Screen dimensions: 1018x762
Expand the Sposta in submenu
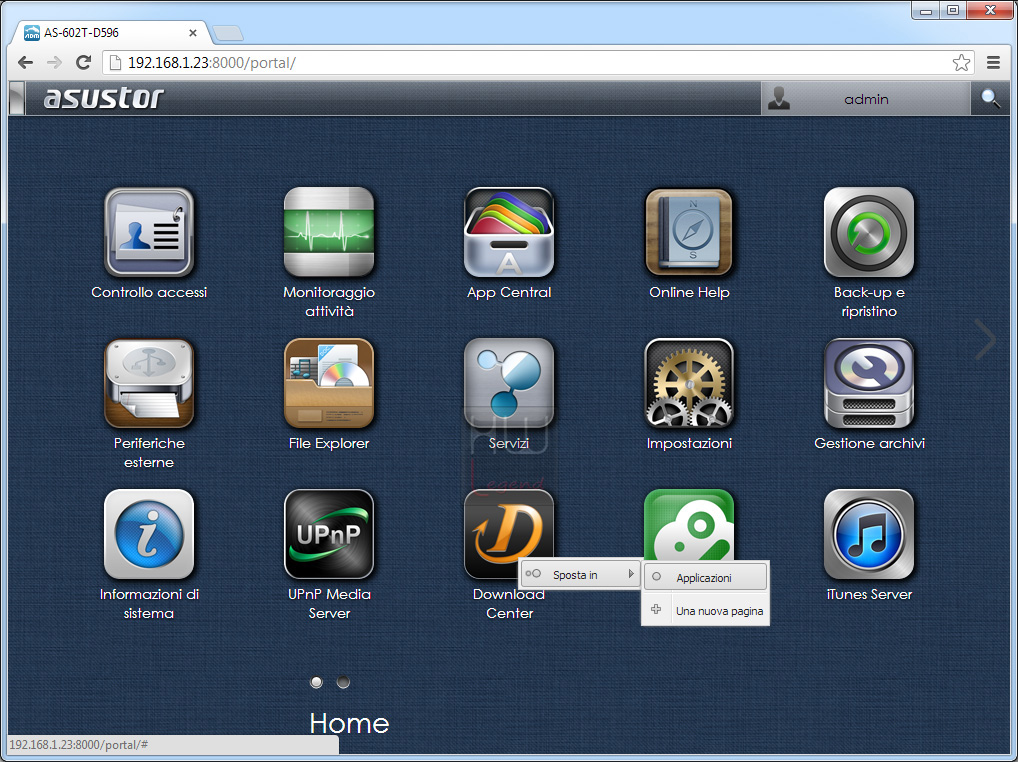[x=580, y=574]
